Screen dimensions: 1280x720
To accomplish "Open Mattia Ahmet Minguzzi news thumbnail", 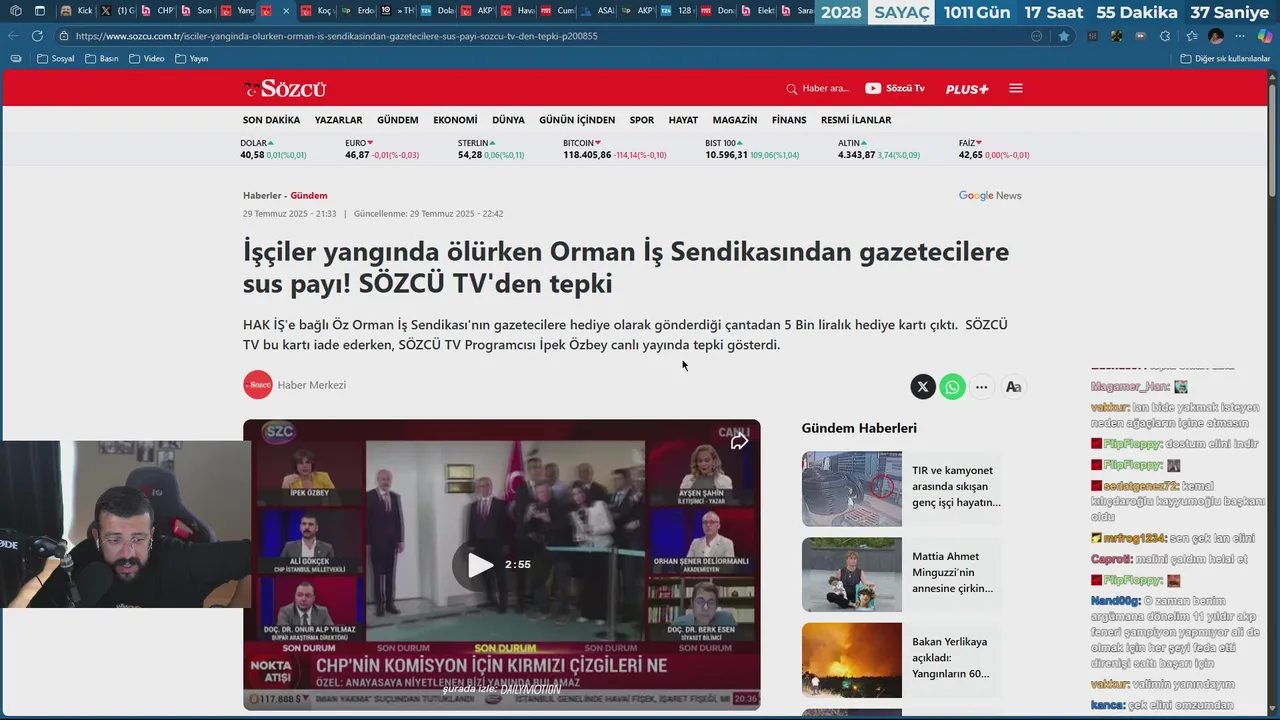I will click(852, 575).
